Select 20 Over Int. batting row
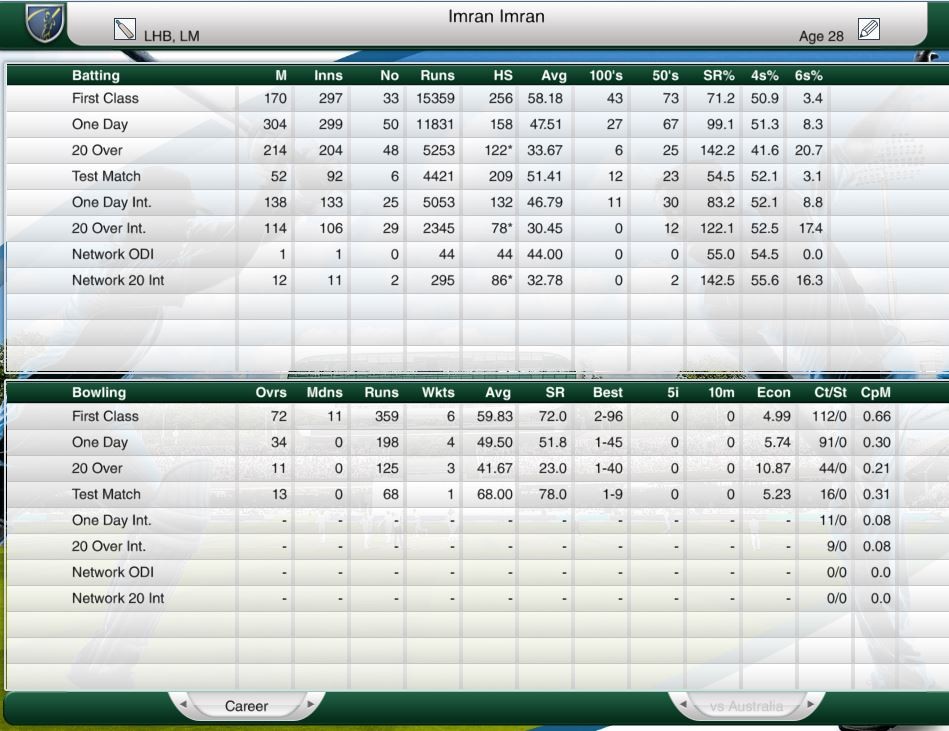The image size is (949, 731). pyautogui.click(x=478, y=228)
